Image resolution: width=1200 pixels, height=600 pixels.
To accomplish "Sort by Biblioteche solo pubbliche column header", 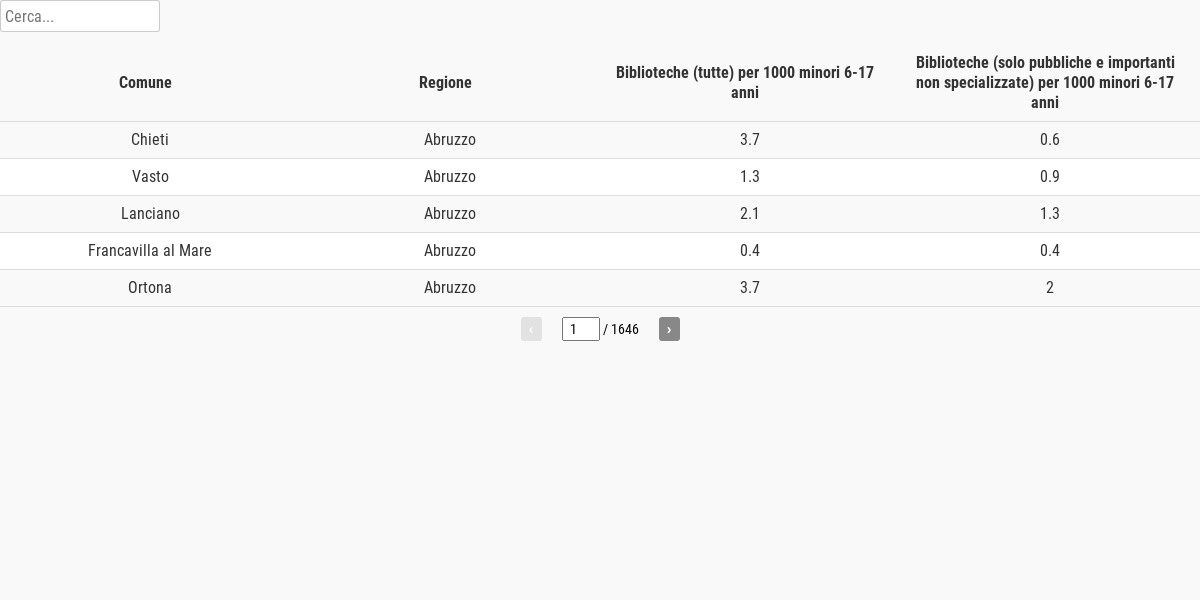I will pyautogui.click(x=1045, y=83).
